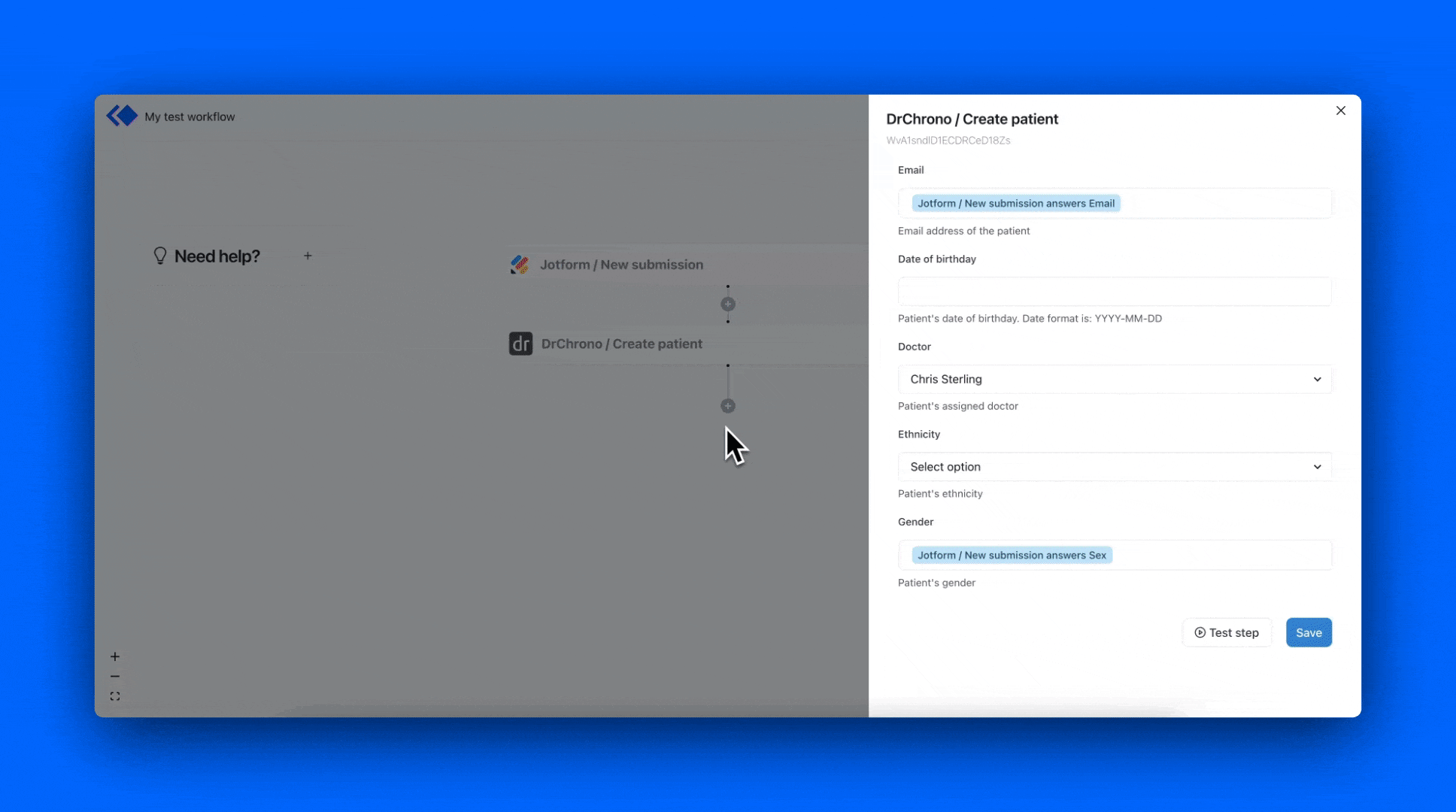The height and width of the screenshot is (812, 1456).
Task: Fit the workflow canvas to view
Action: tap(115, 697)
